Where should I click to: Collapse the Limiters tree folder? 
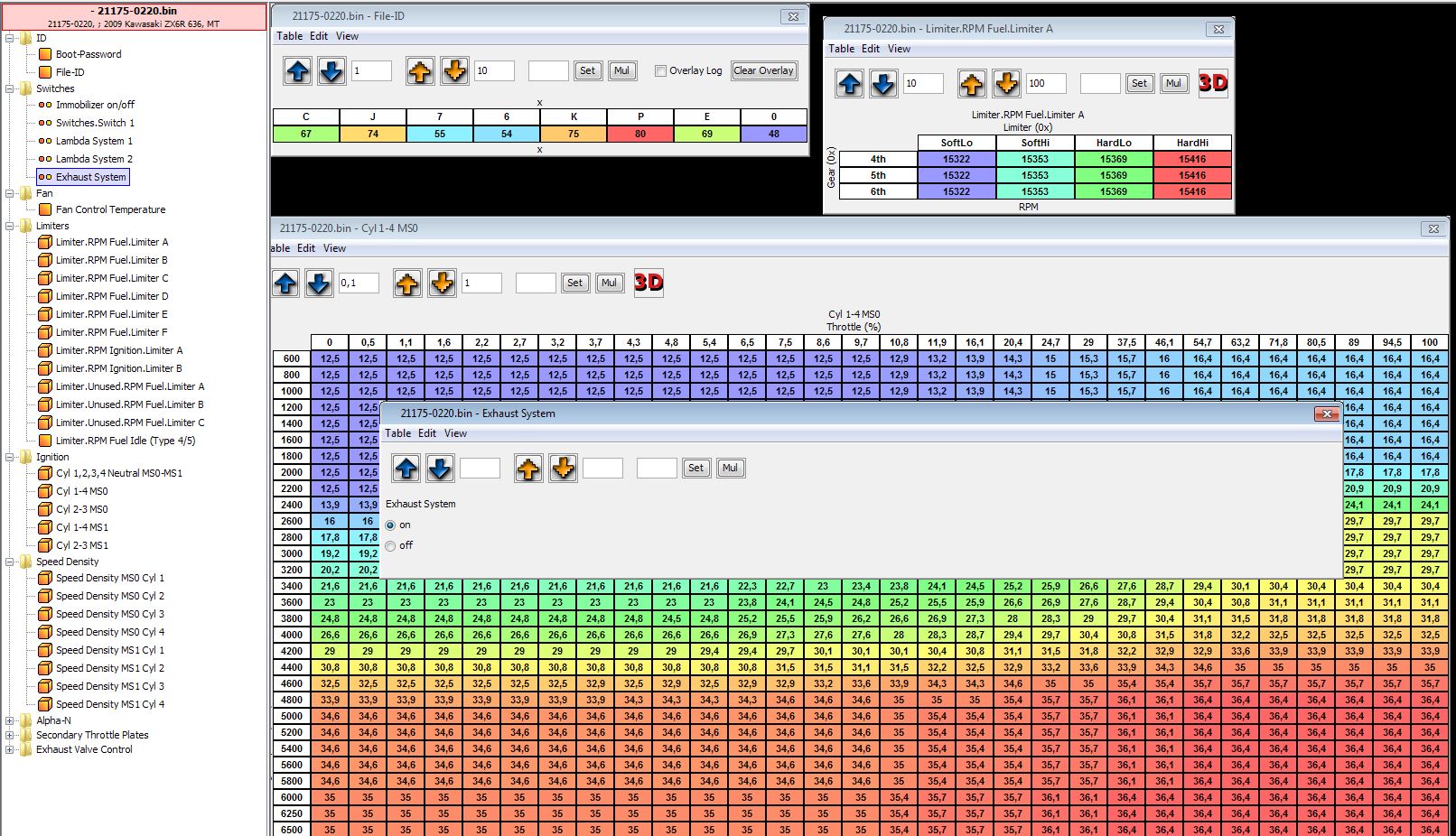[x=10, y=226]
